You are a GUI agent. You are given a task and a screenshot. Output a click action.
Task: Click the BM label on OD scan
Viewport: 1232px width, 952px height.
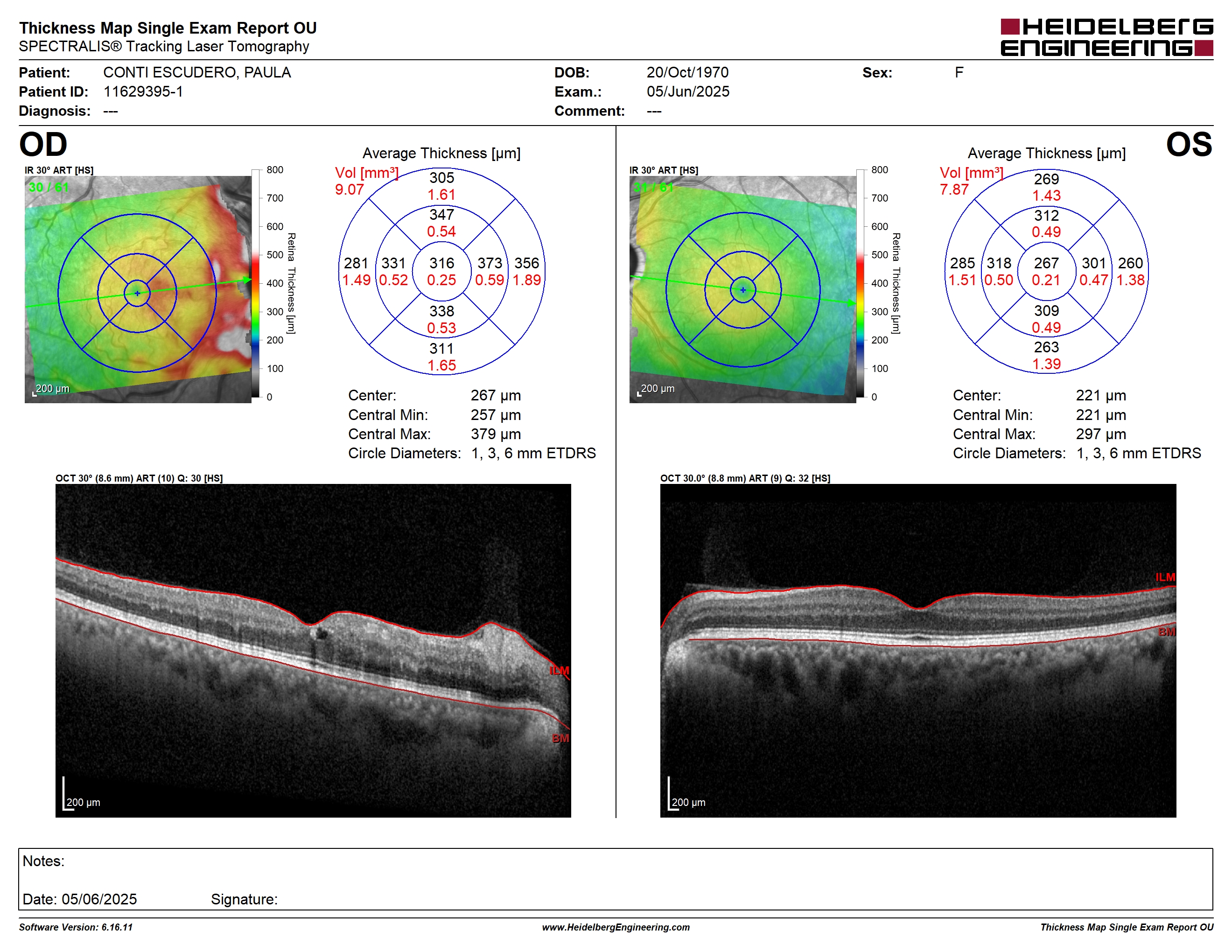(x=561, y=738)
